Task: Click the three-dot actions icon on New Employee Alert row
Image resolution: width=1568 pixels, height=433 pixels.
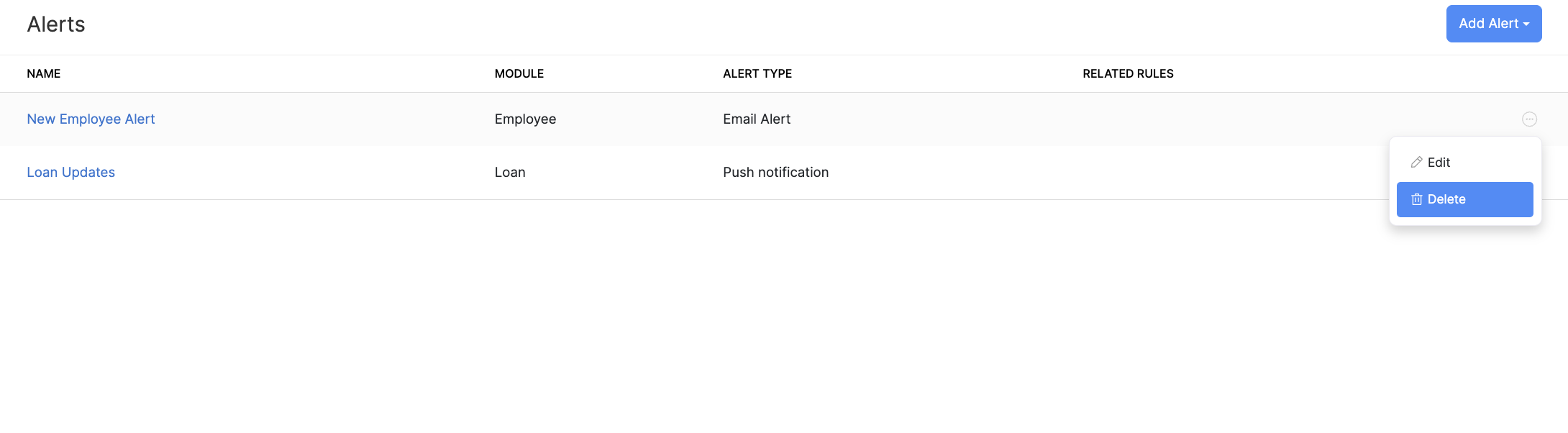Action: 1530,119
